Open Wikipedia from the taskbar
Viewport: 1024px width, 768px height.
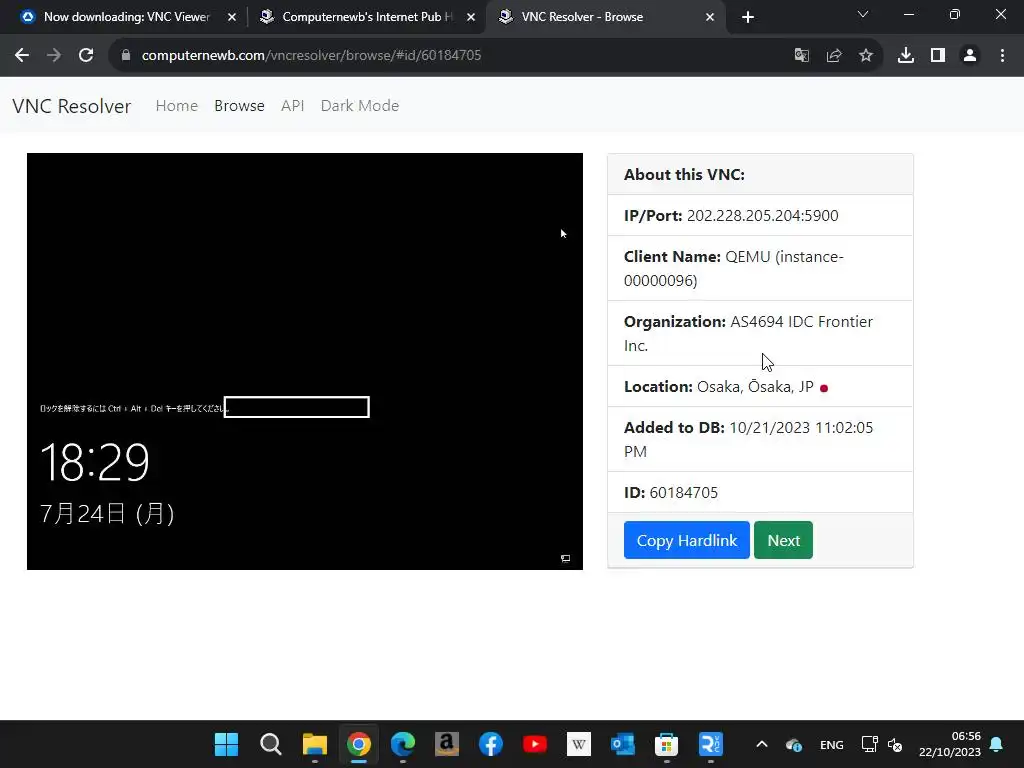coord(579,744)
